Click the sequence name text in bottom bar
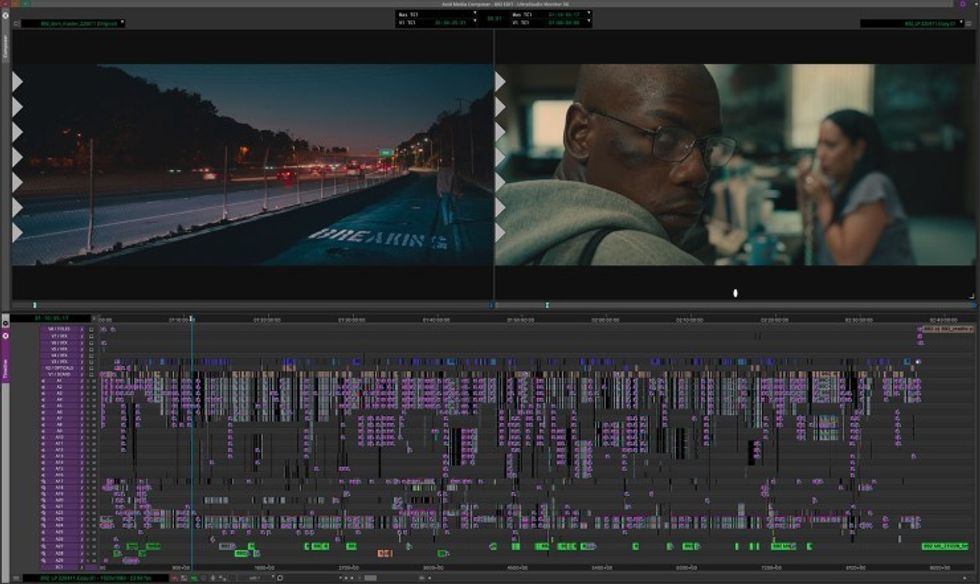 [x=95, y=578]
